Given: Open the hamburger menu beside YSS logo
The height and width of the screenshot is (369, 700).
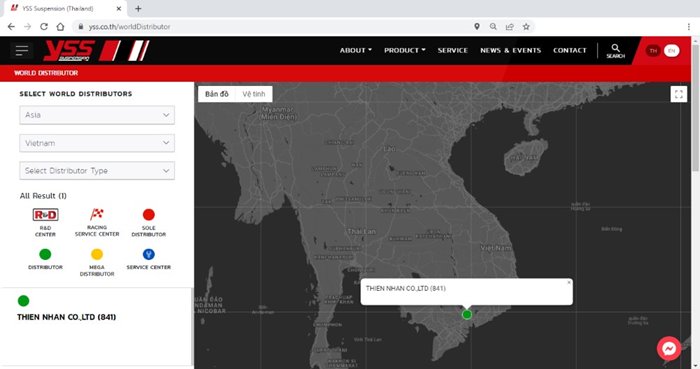Looking at the screenshot, I should click(x=21, y=50).
